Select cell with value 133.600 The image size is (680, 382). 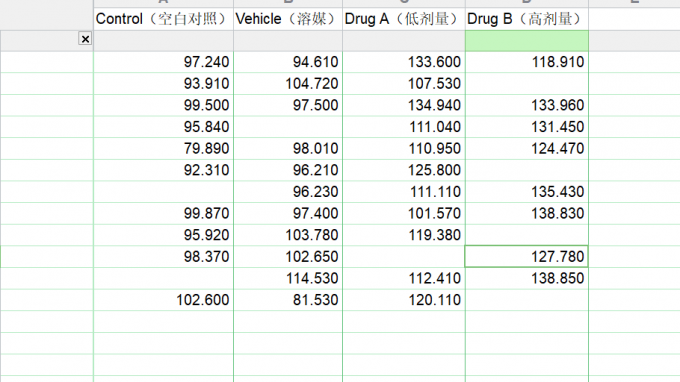pos(404,62)
